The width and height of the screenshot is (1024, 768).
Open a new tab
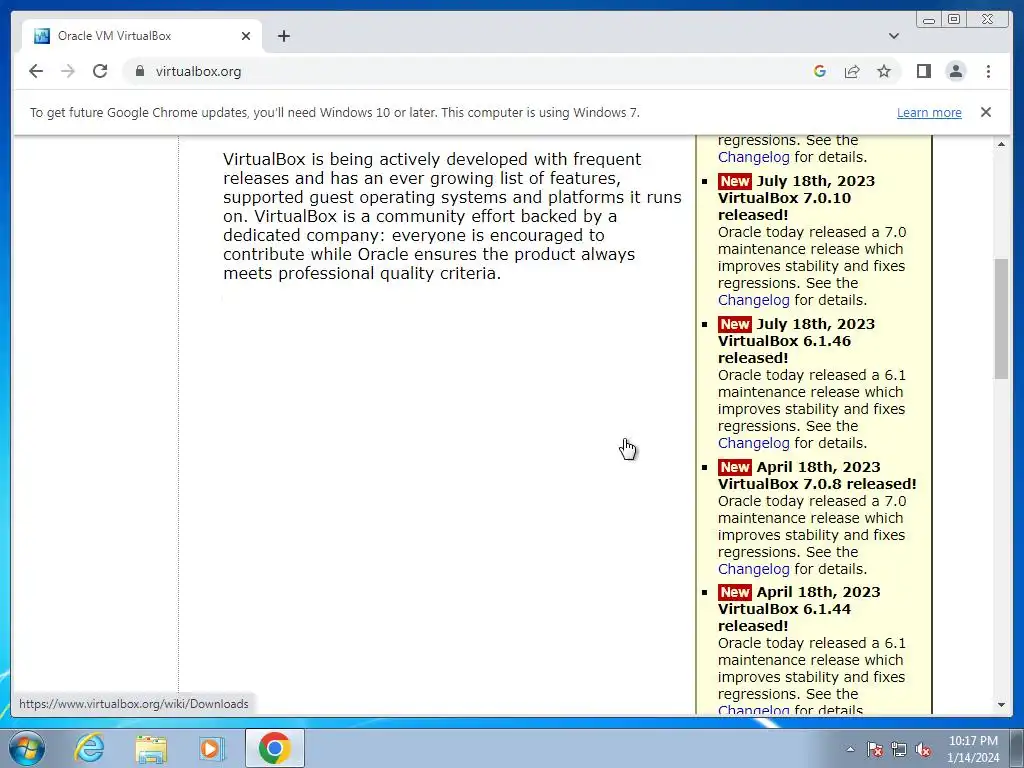click(x=283, y=36)
